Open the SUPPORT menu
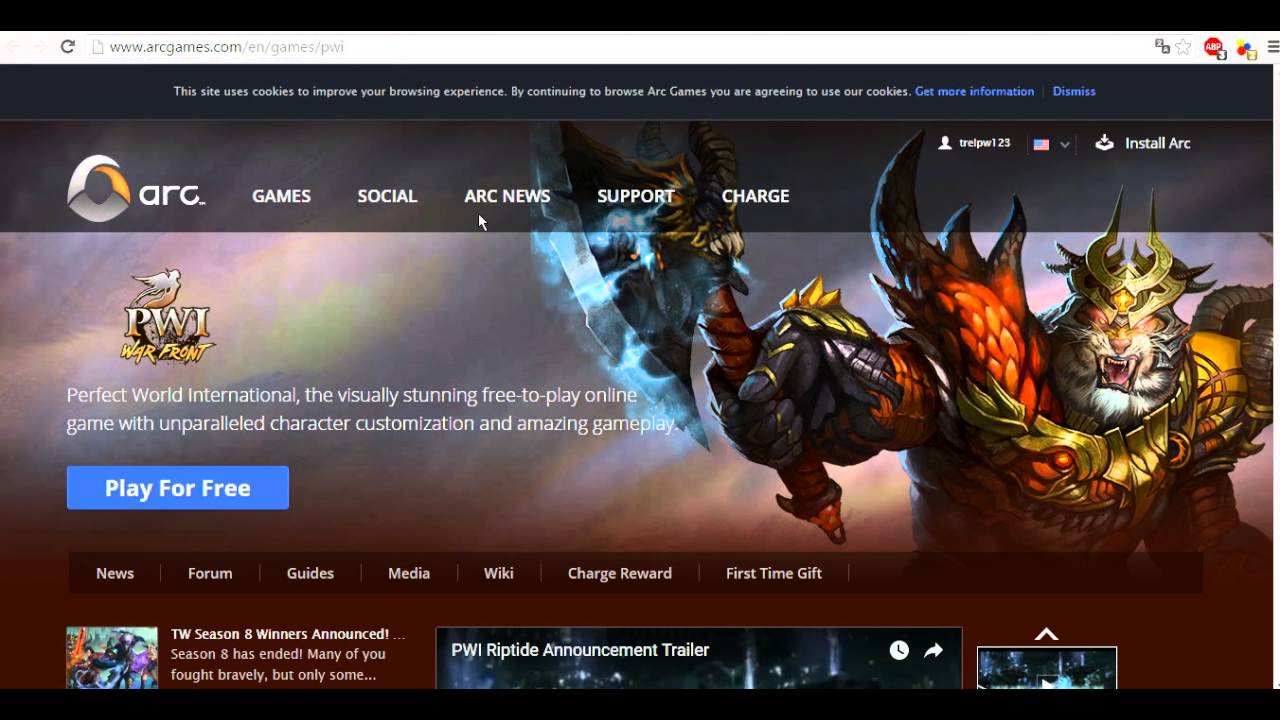 tap(636, 196)
